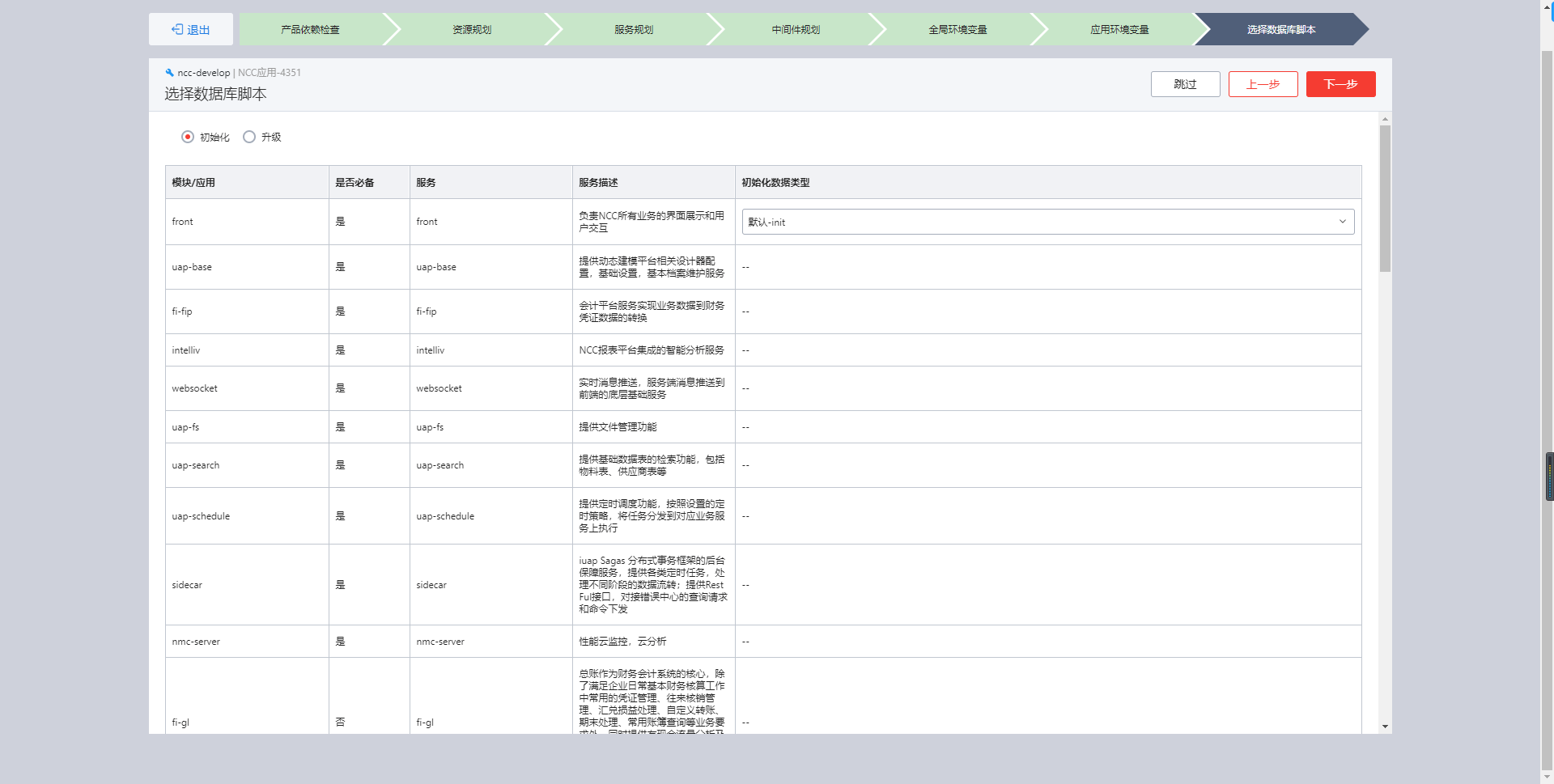
Task: Click the front module cell
Action: click(x=247, y=222)
